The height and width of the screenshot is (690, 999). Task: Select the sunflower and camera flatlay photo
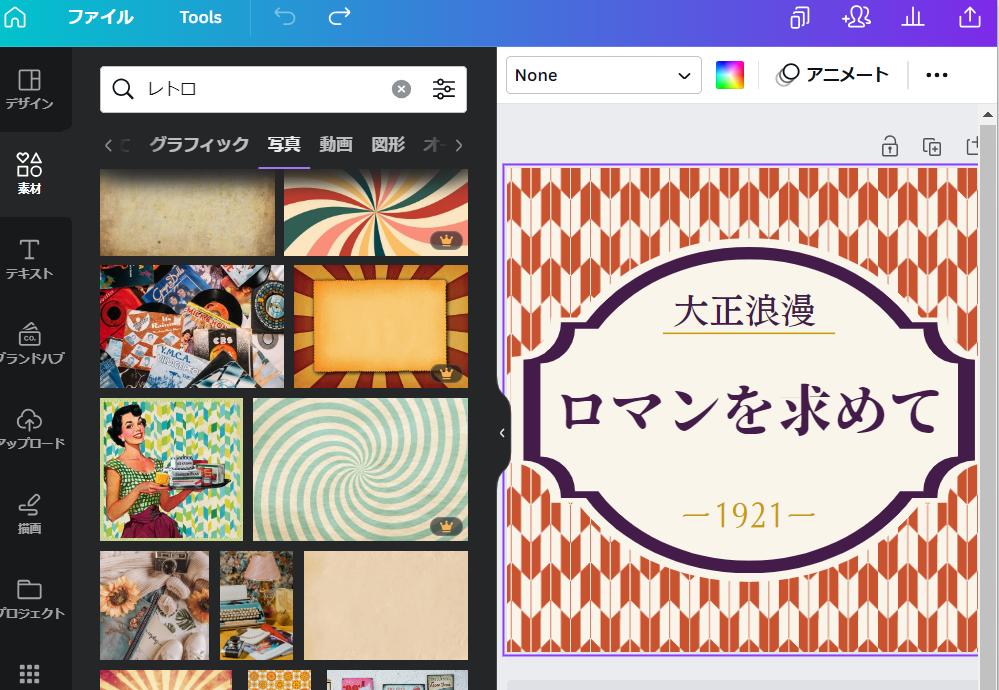154,605
